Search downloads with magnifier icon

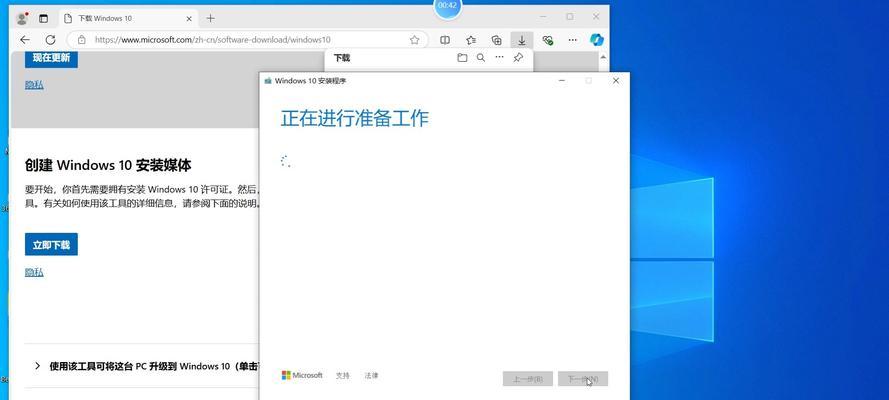pos(481,58)
